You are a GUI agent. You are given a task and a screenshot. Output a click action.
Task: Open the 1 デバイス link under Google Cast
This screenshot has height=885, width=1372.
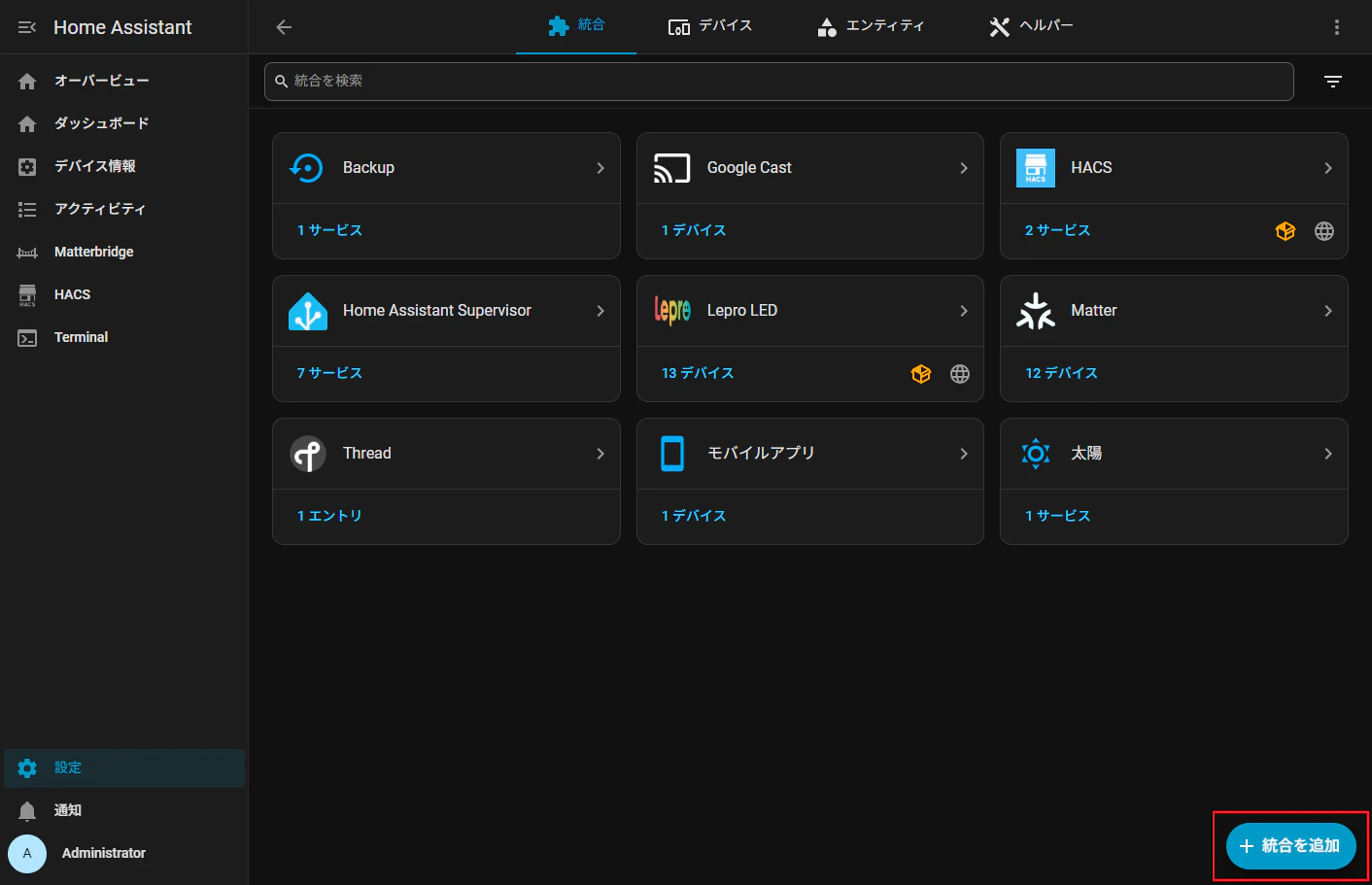(694, 231)
